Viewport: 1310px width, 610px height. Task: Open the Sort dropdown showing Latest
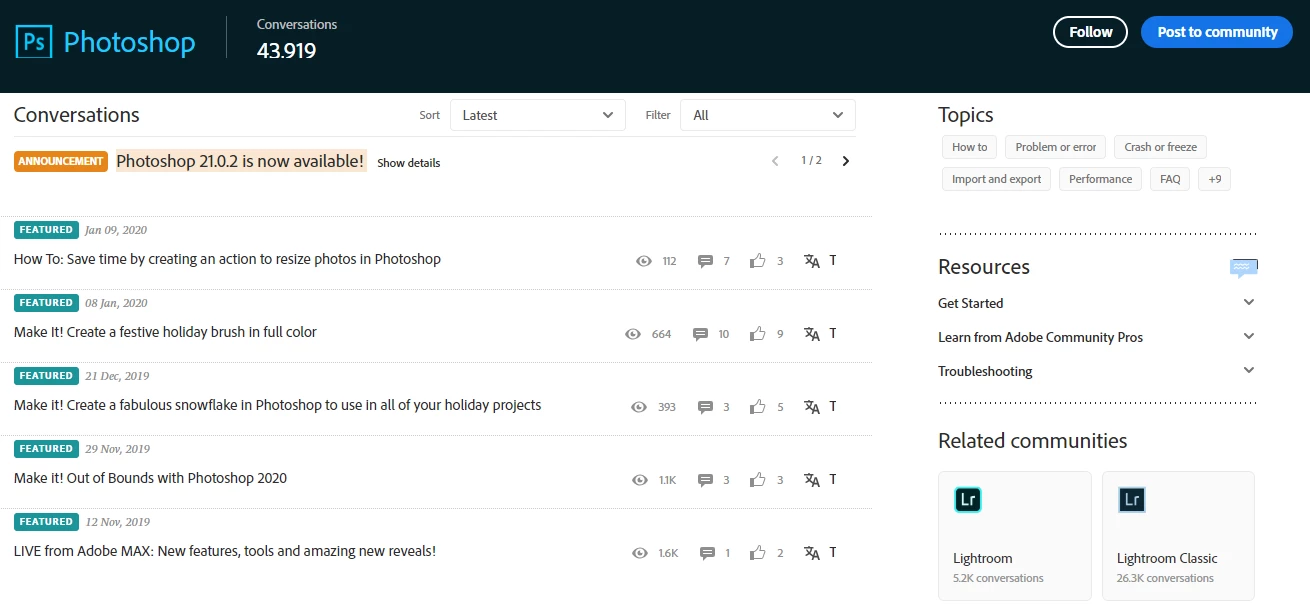click(x=538, y=115)
